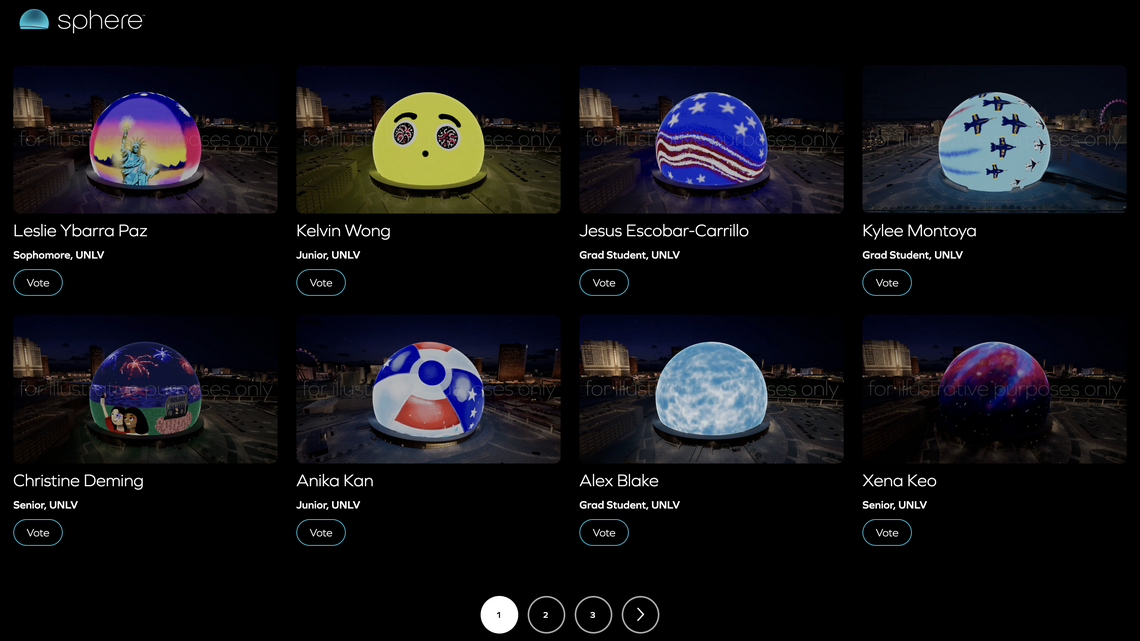The image size is (1140, 641).
Task: Go to next page with arrow button
Action: (640, 615)
